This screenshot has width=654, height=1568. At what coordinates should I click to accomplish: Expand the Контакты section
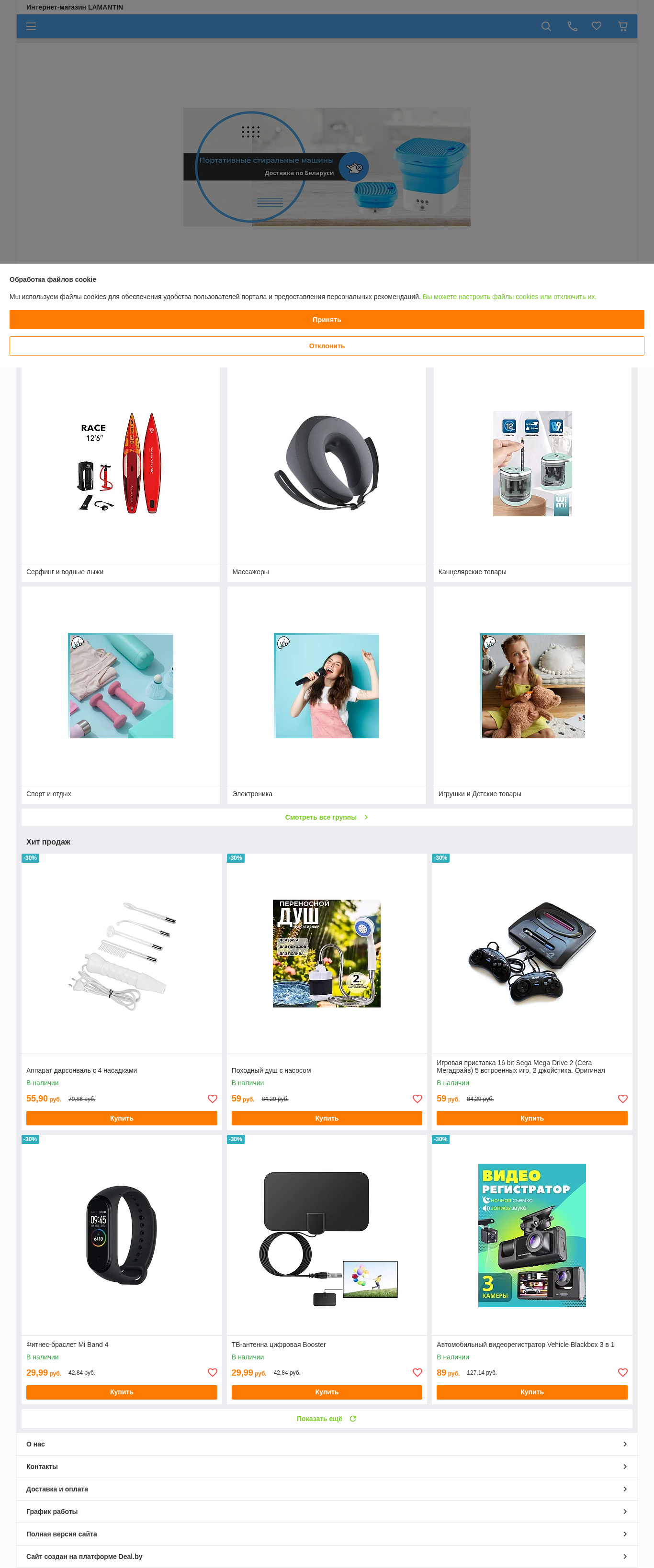pos(327,1467)
